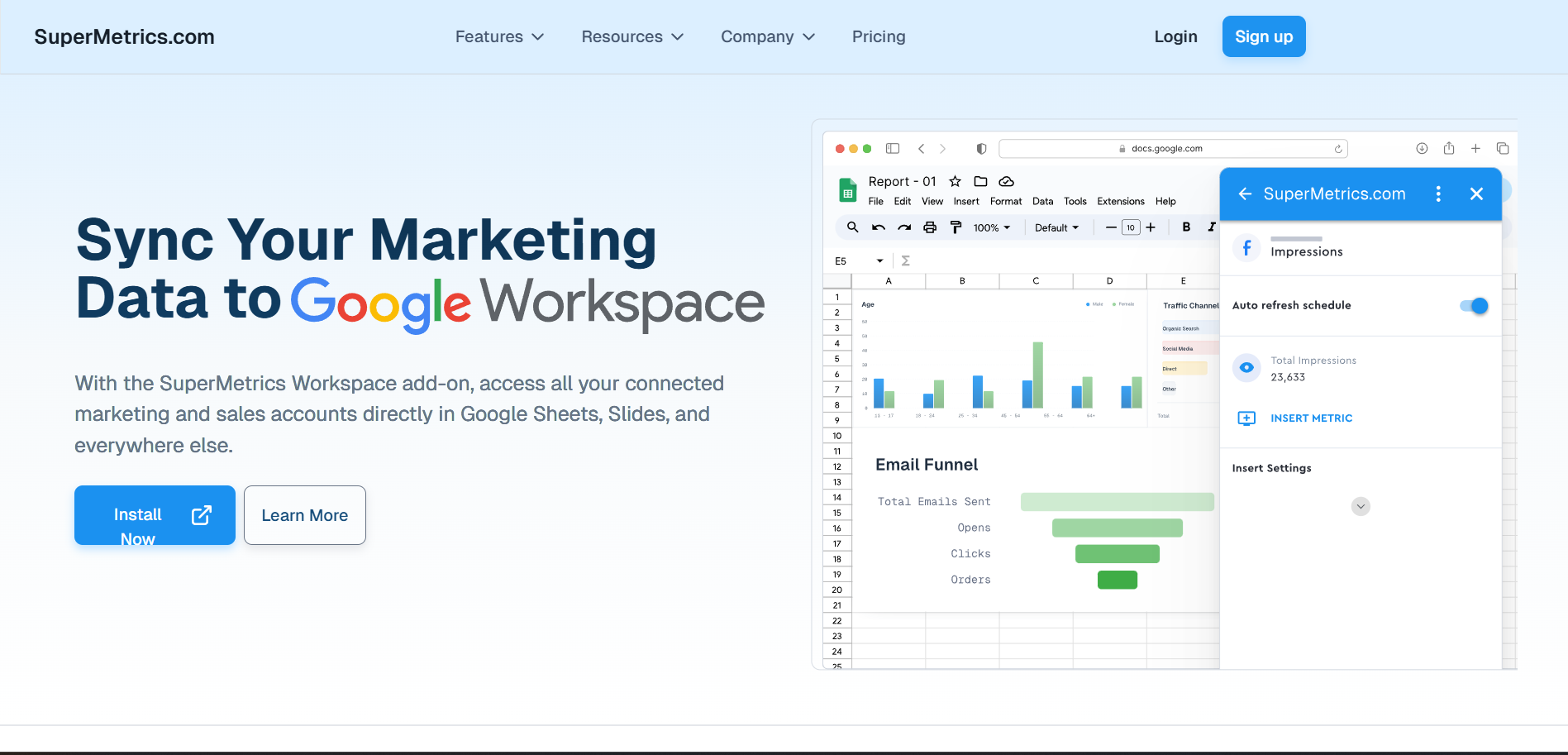Expand the Company navigation dropdown
The height and width of the screenshot is (755, 1568).
[x=768, y=36]
